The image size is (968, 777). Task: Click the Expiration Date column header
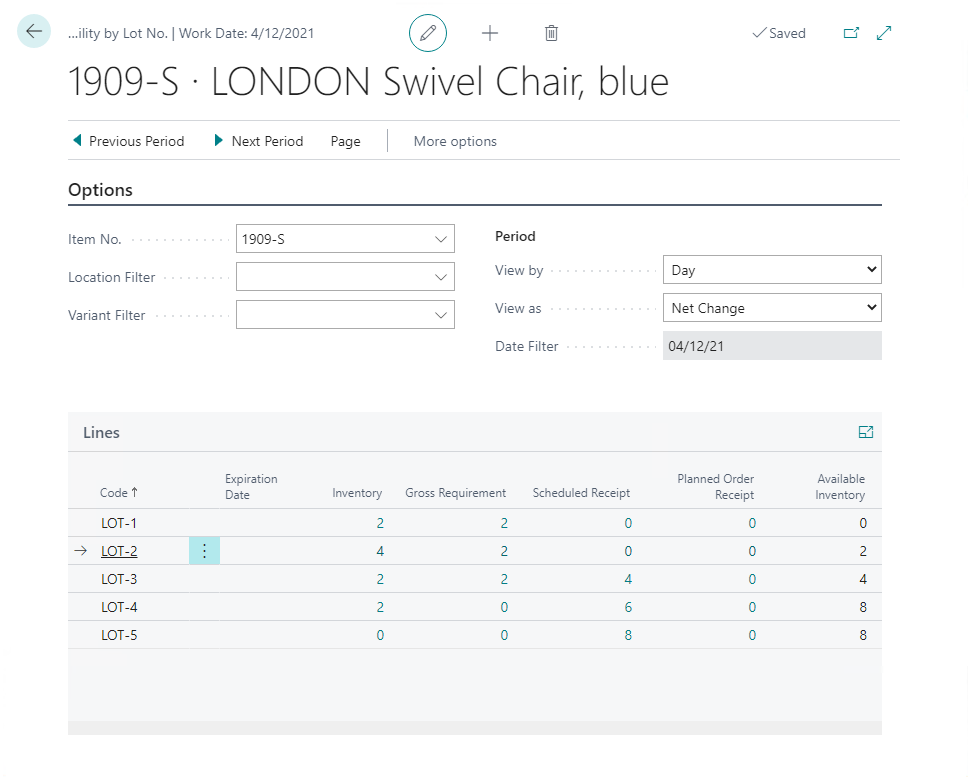pyautogui.click(x=251, y=486)
